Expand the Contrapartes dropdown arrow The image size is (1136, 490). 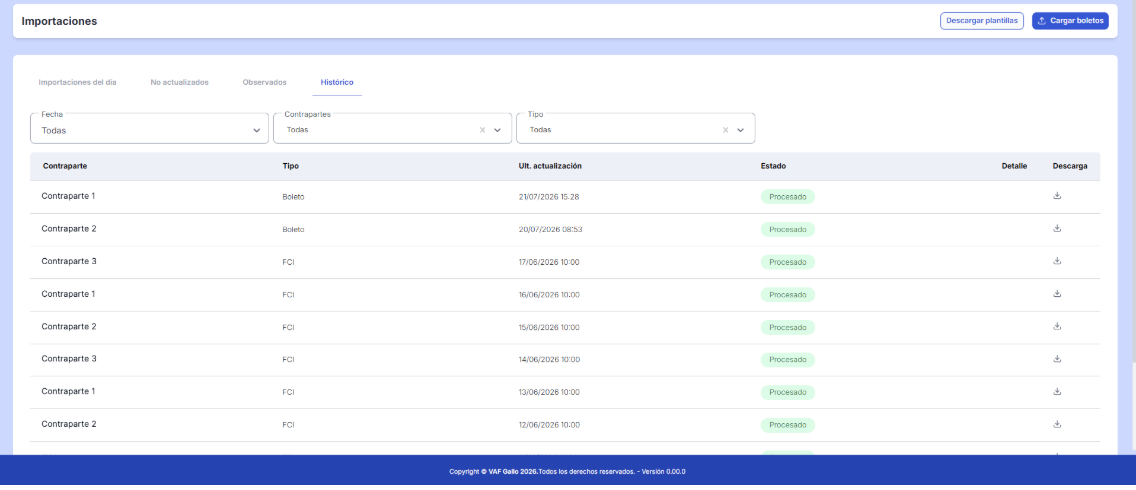tap(498, 130)
